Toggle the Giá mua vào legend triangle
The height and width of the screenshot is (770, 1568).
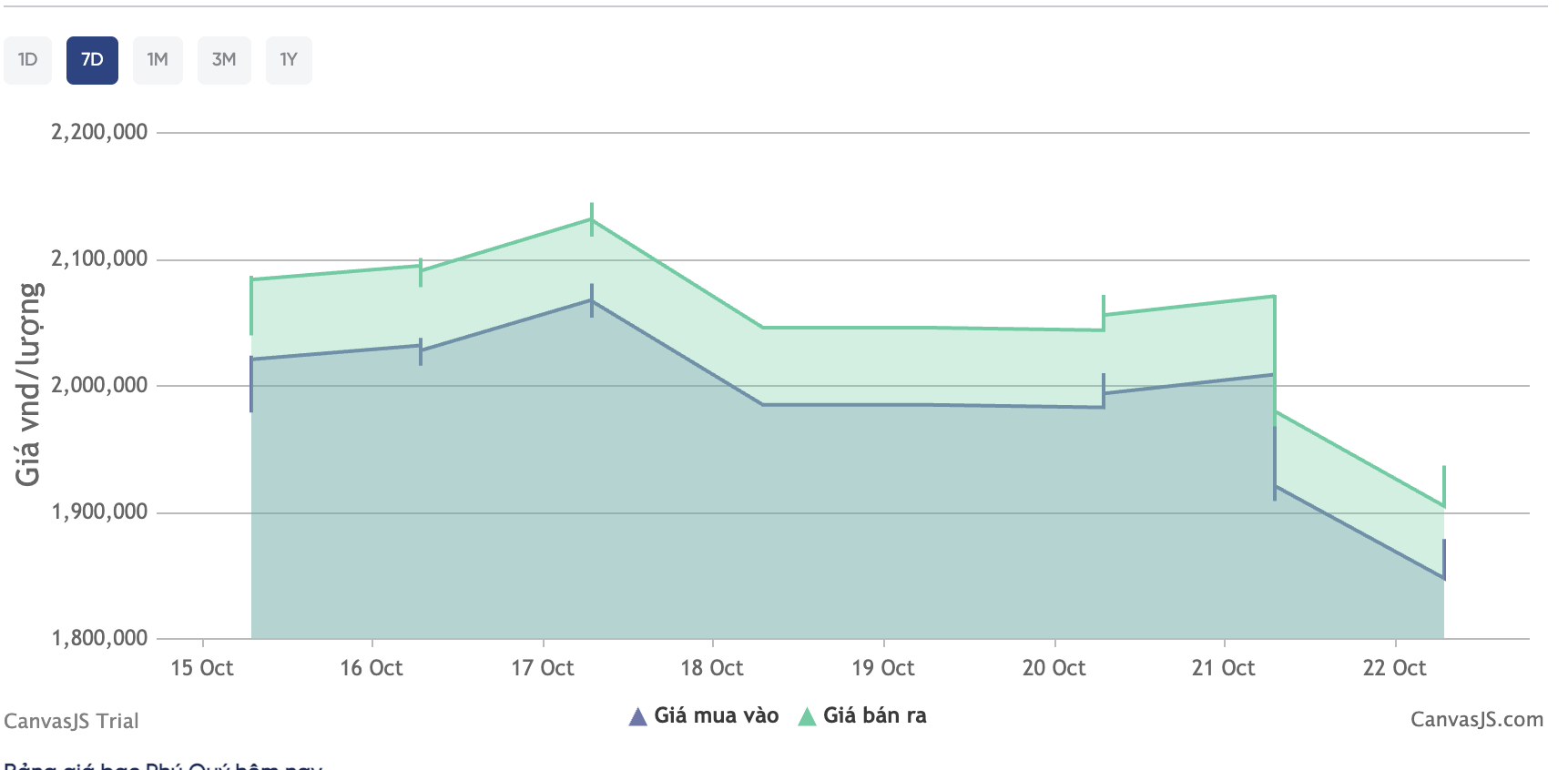[638, 717]
